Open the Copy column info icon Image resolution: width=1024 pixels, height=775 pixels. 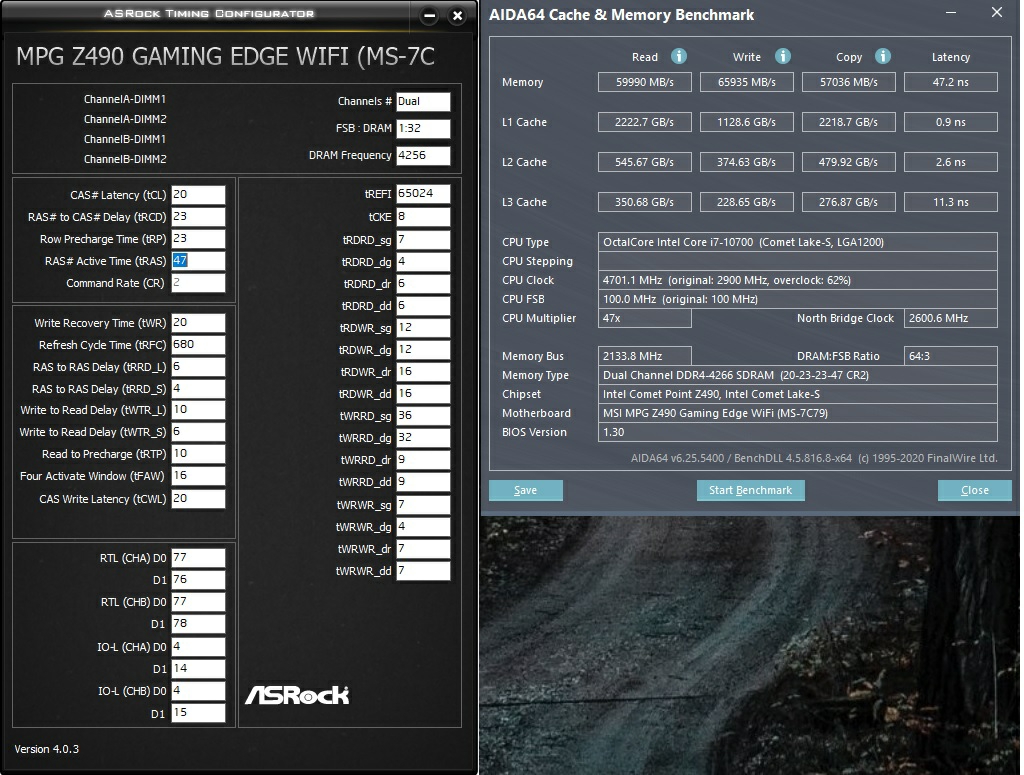(x=882, y=56)
